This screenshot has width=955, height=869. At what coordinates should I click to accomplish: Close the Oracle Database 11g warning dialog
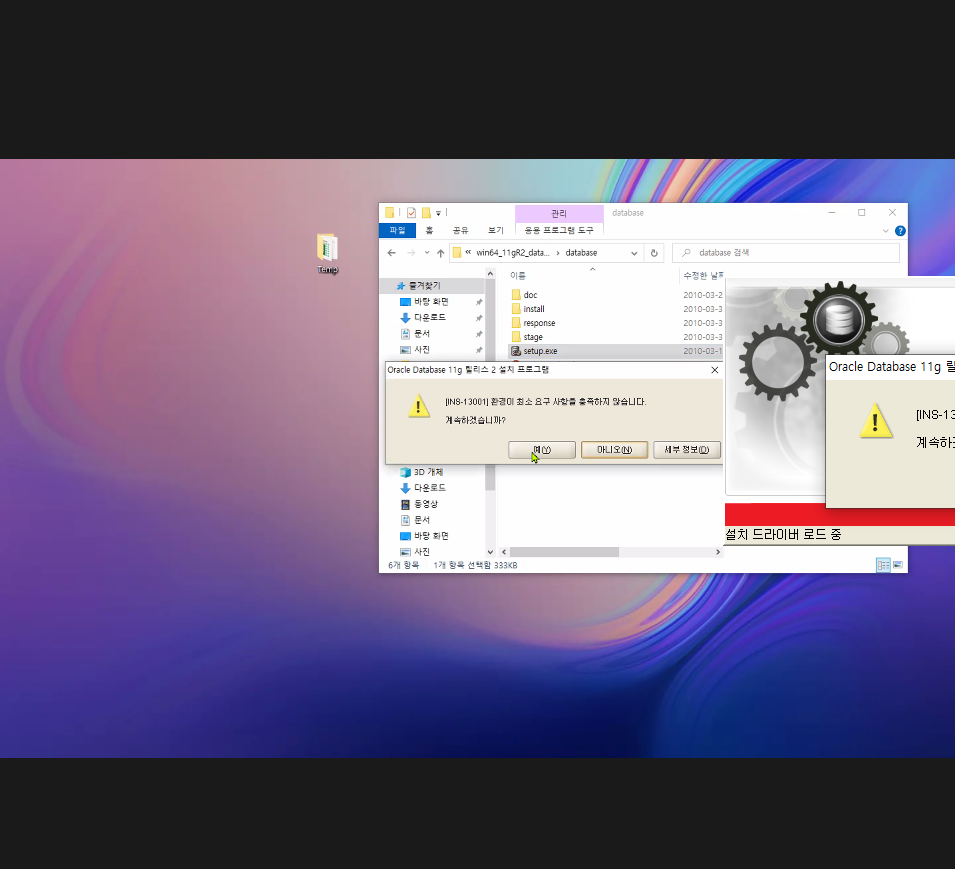coord(714,370)
